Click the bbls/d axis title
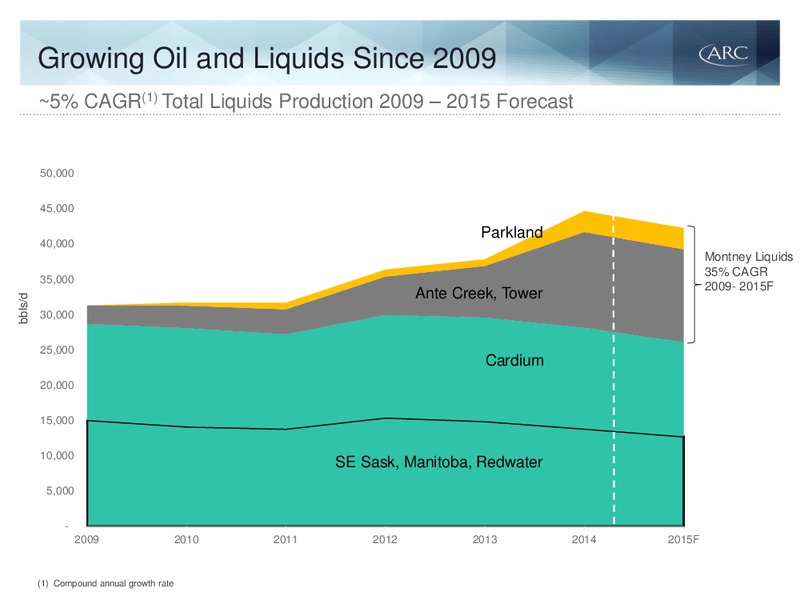The image size is (800, 600). (x=23, y=308)
